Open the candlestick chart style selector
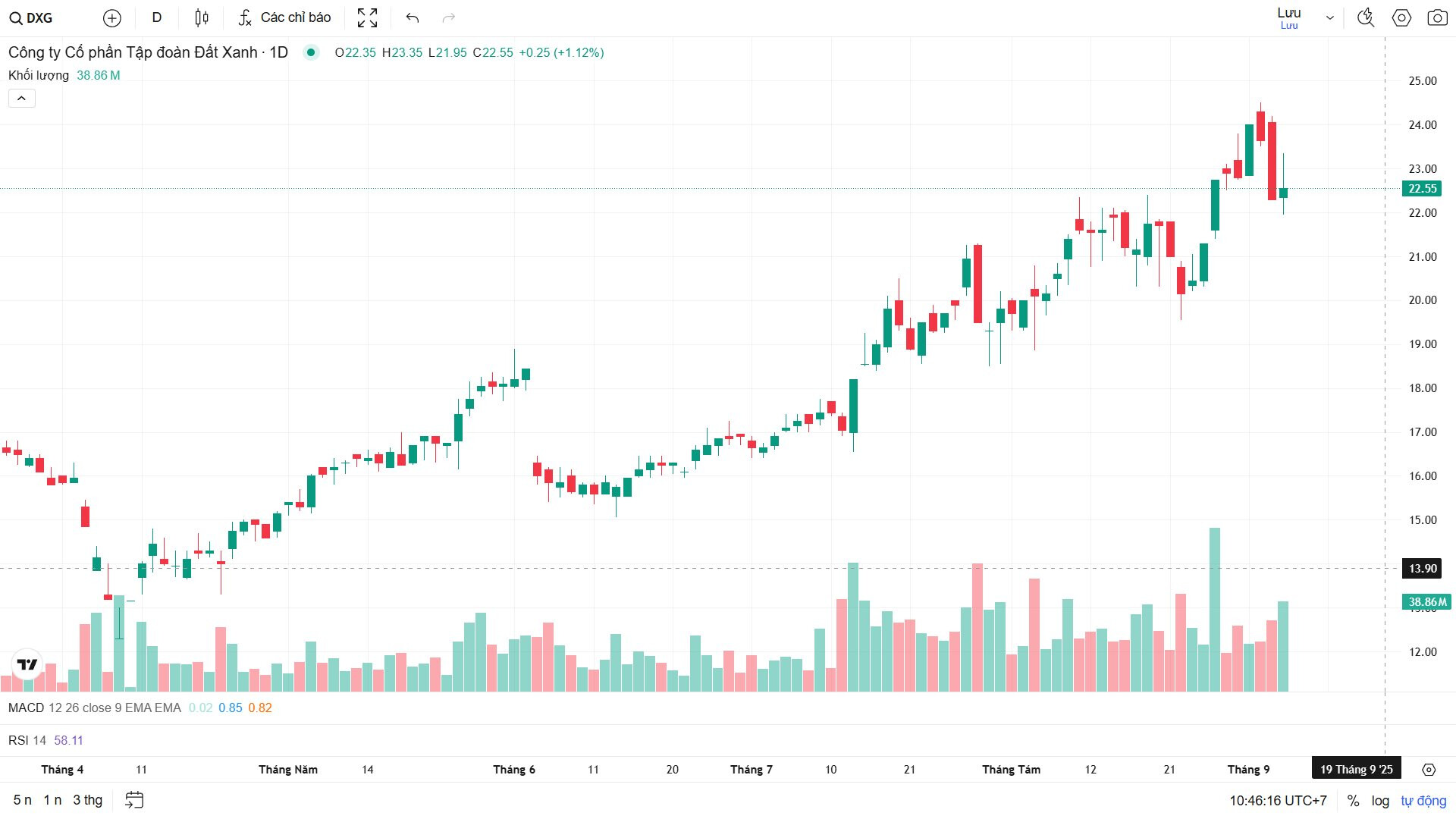This screenshot has height=819, width=1456. 201,17
